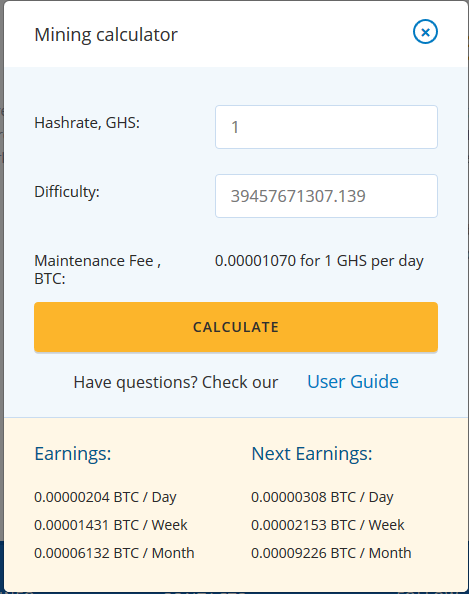The image size is (469, 594).
Task: Select the 0.00000308 BTC / Day next earnings
Action: pos(322,497)
